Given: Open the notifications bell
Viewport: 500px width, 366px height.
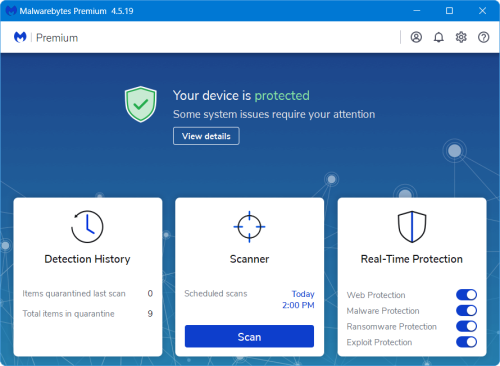Looking at the screenshot, I should coord(439,37).
